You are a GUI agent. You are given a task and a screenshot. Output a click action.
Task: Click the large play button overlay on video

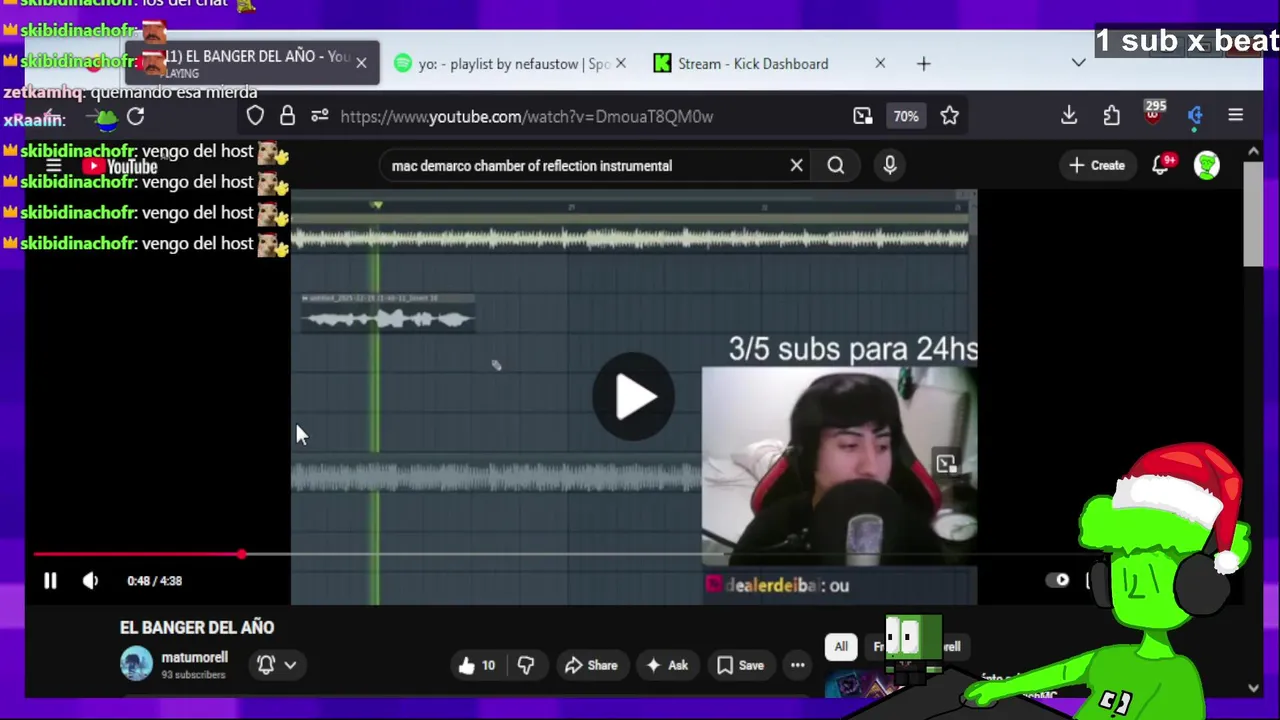634,396
